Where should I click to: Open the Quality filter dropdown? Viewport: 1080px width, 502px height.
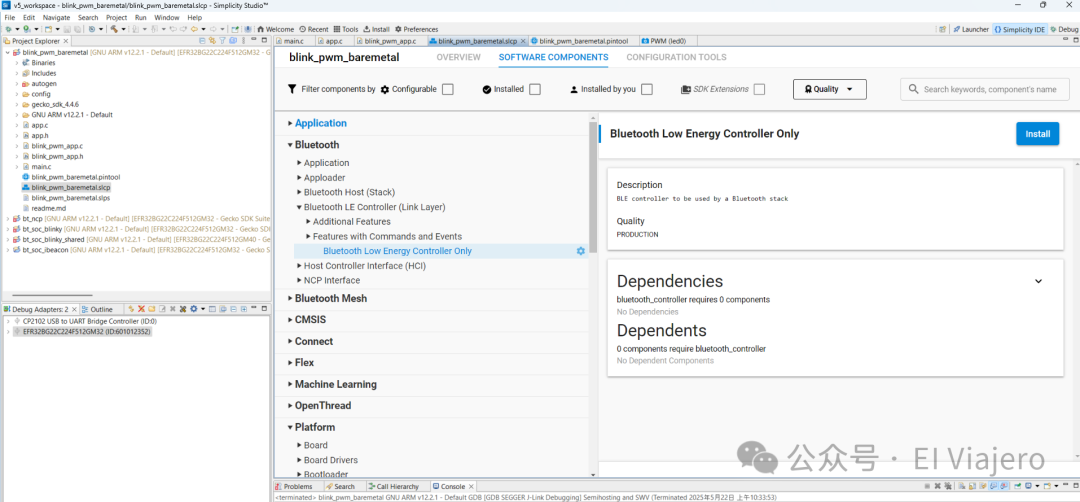tap(830, 90)
